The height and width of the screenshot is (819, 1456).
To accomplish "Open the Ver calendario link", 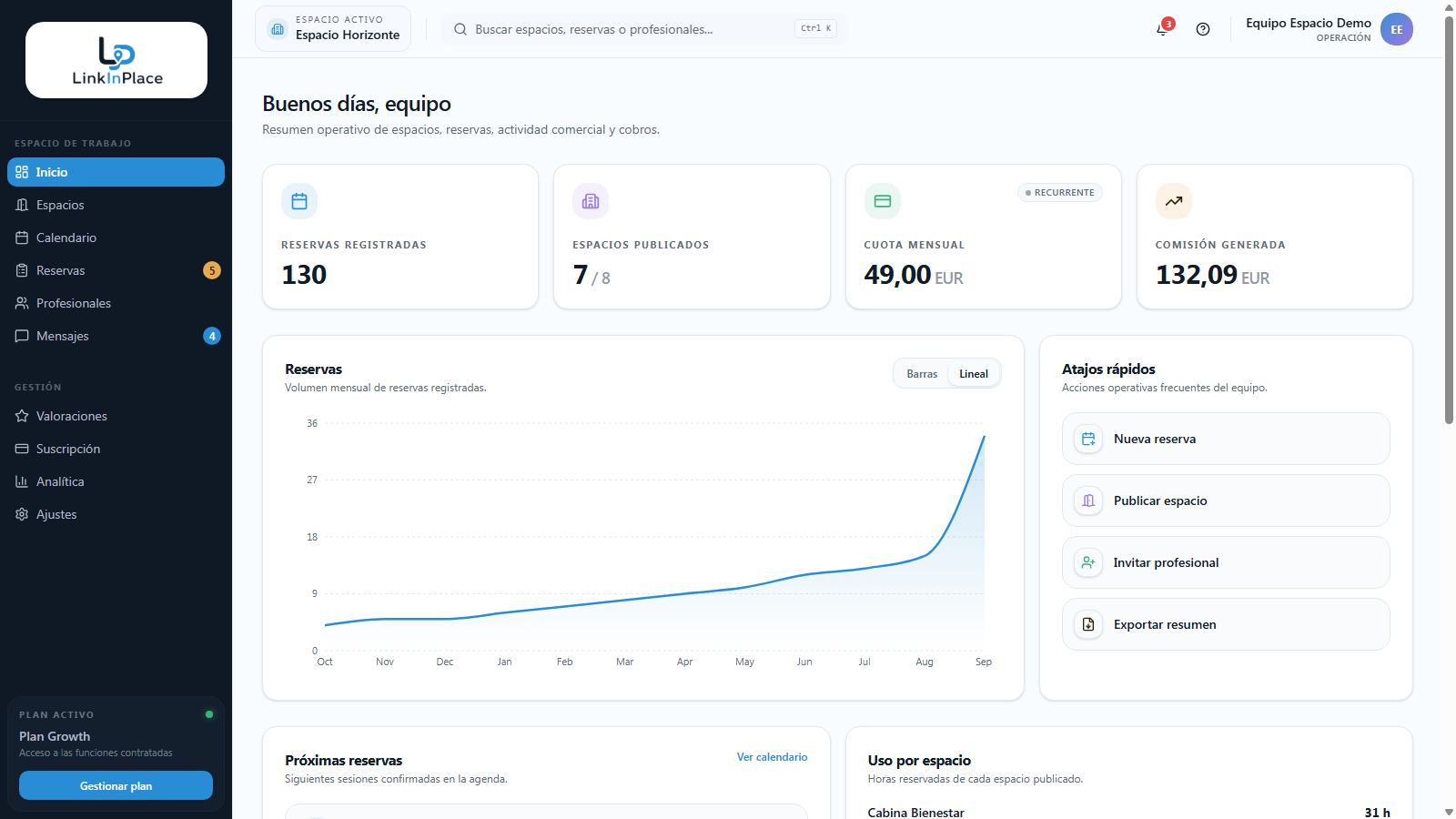I will (x=772, y=757).
